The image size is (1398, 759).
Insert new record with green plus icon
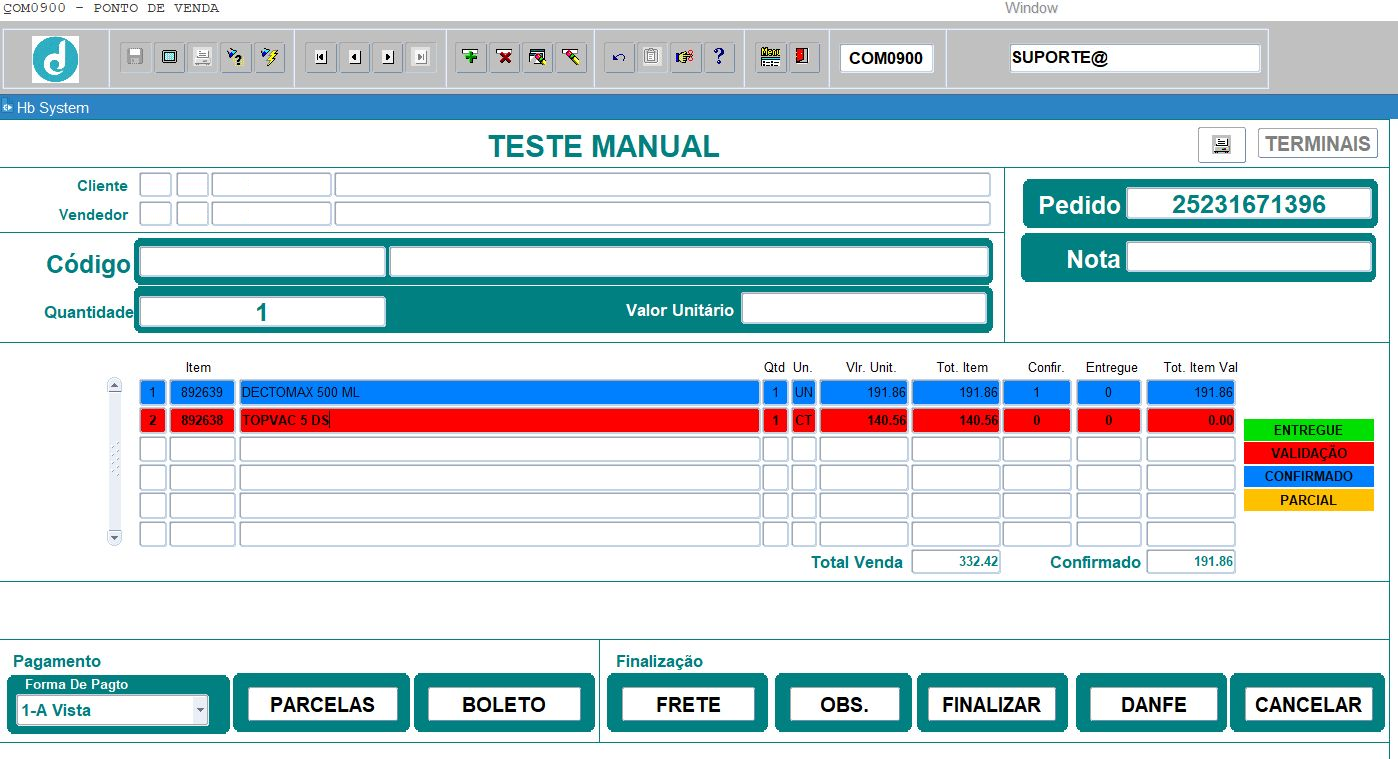tap(471, 57)
